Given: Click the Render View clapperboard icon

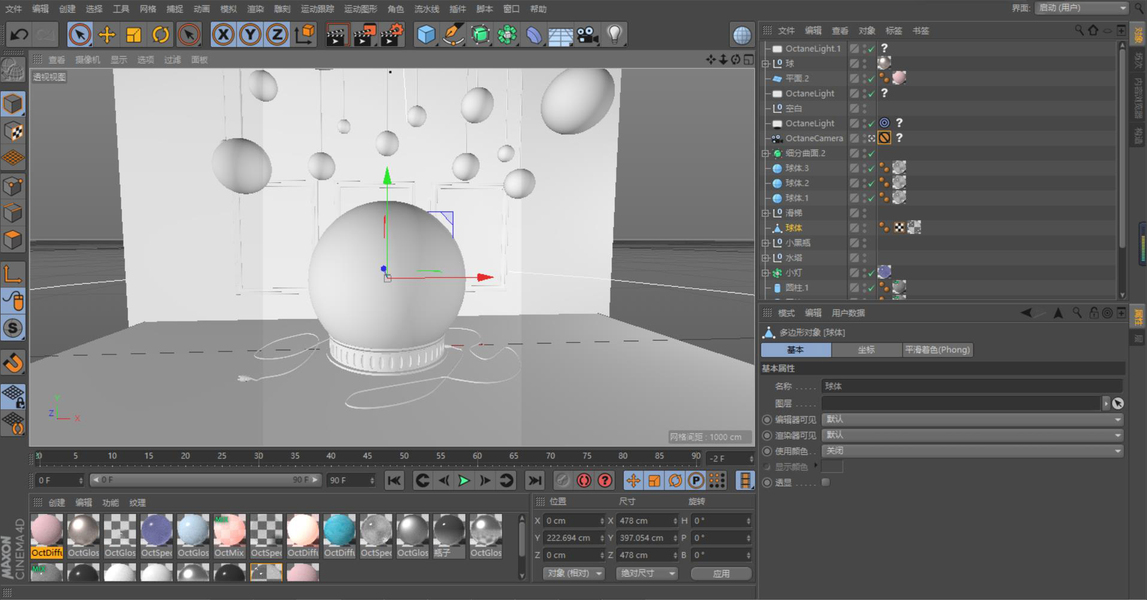Looking at the screenshot, I should click(x=336, y=34).
